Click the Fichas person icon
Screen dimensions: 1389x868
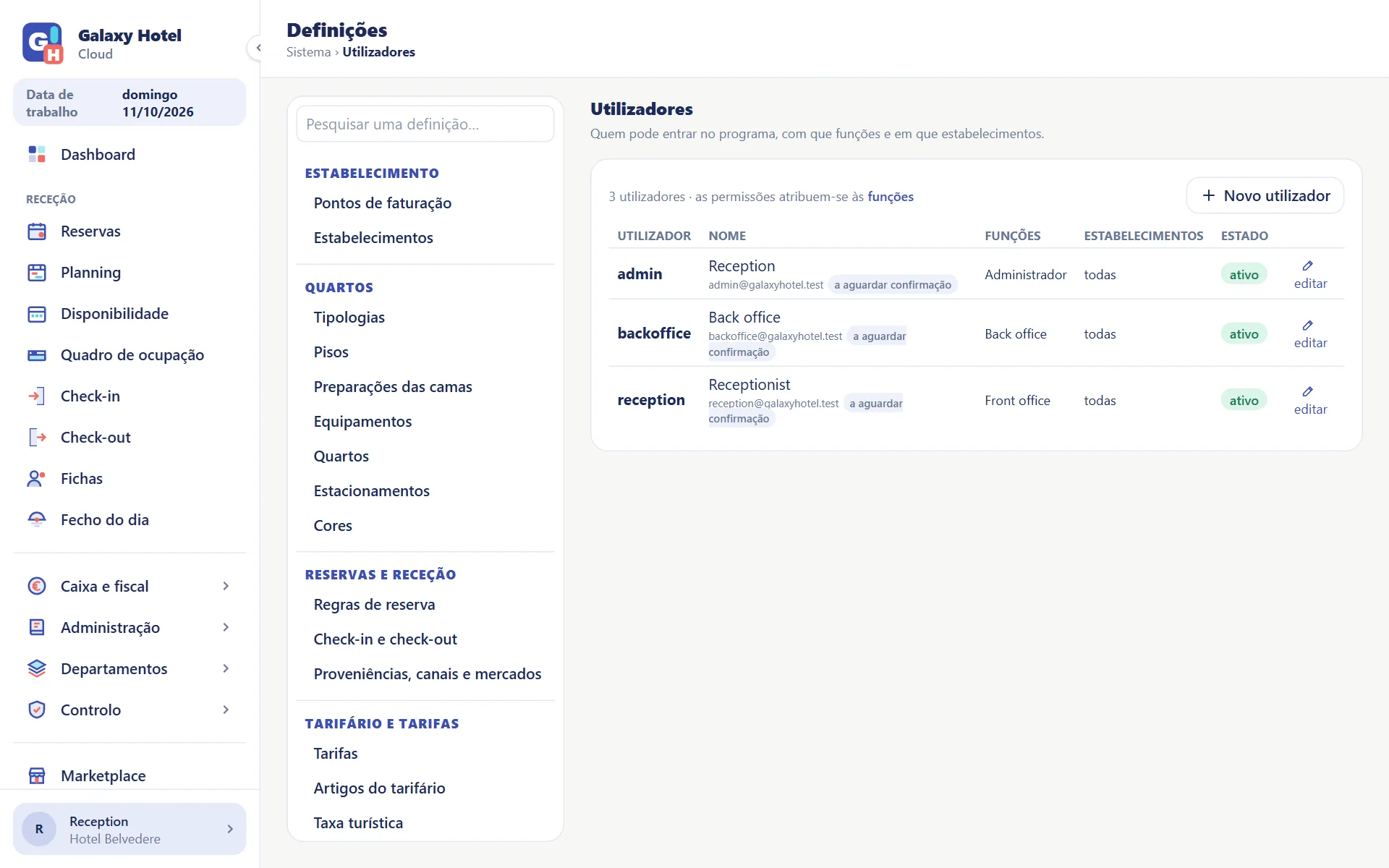(x=37, y=479)
